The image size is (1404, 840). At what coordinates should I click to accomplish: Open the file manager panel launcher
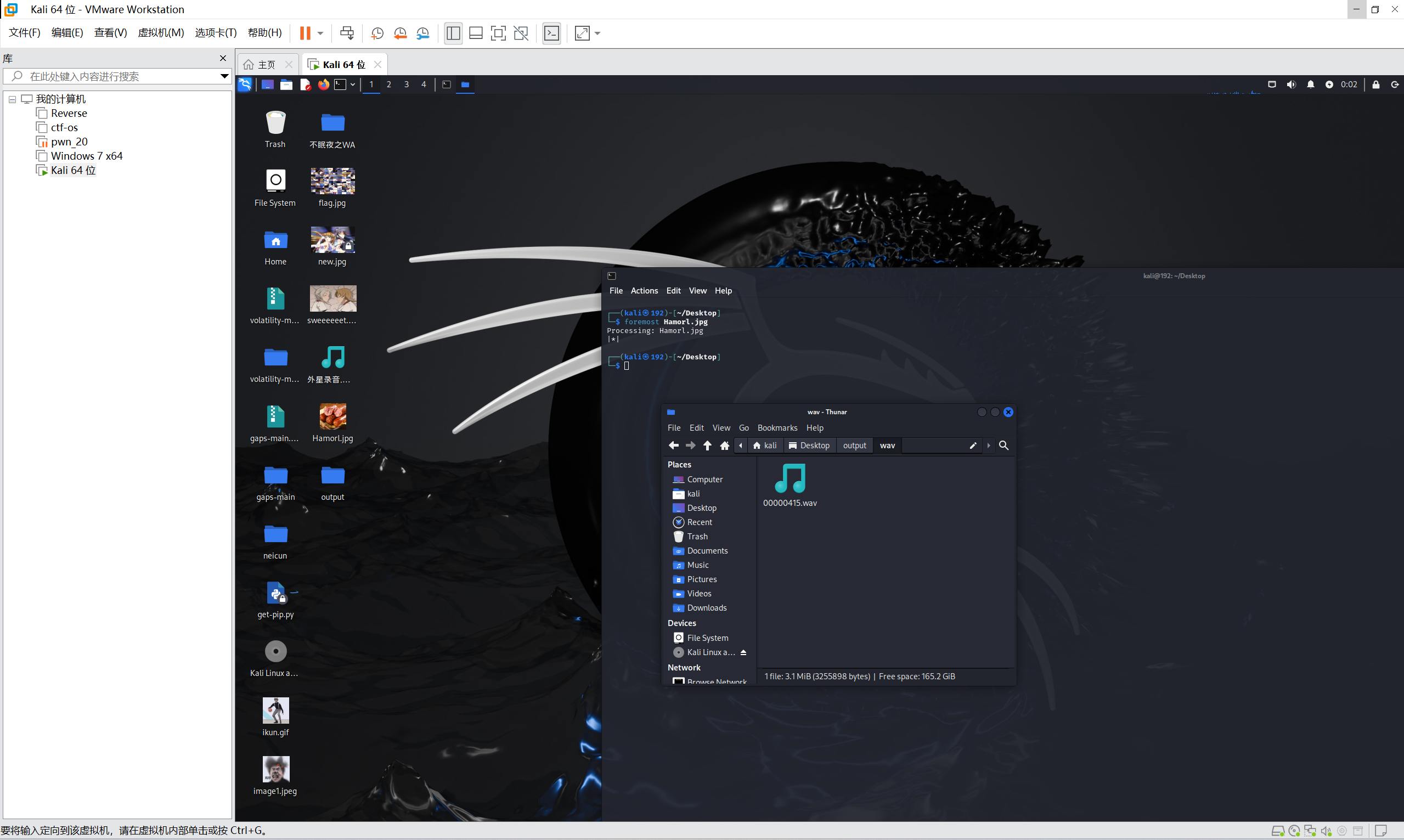point(286,84)
